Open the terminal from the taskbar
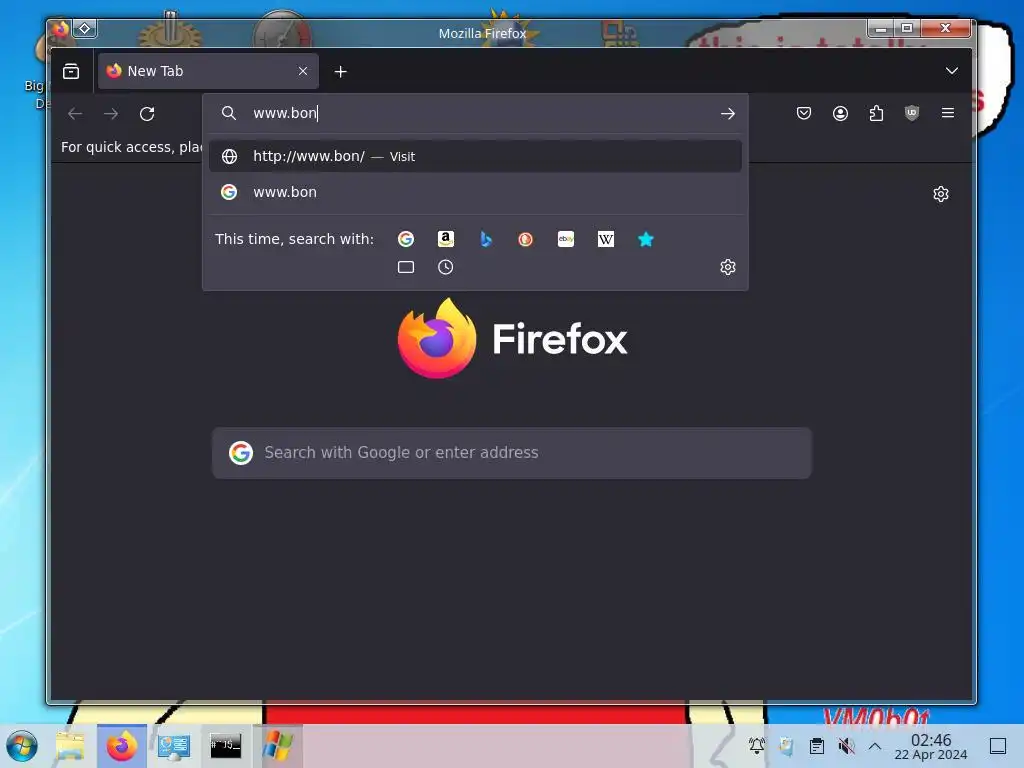The image size is (1024, 768). [225, 745]
